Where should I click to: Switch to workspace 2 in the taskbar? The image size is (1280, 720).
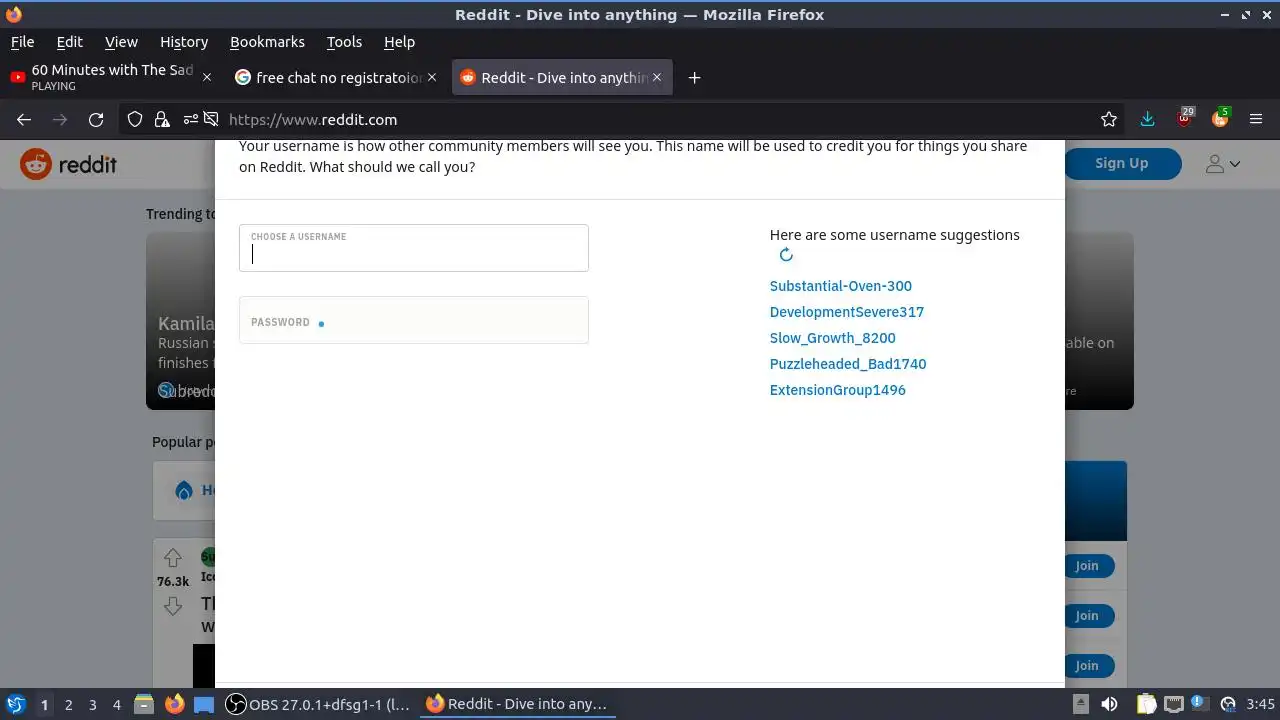pyautogui.click(x=68, y=704)
